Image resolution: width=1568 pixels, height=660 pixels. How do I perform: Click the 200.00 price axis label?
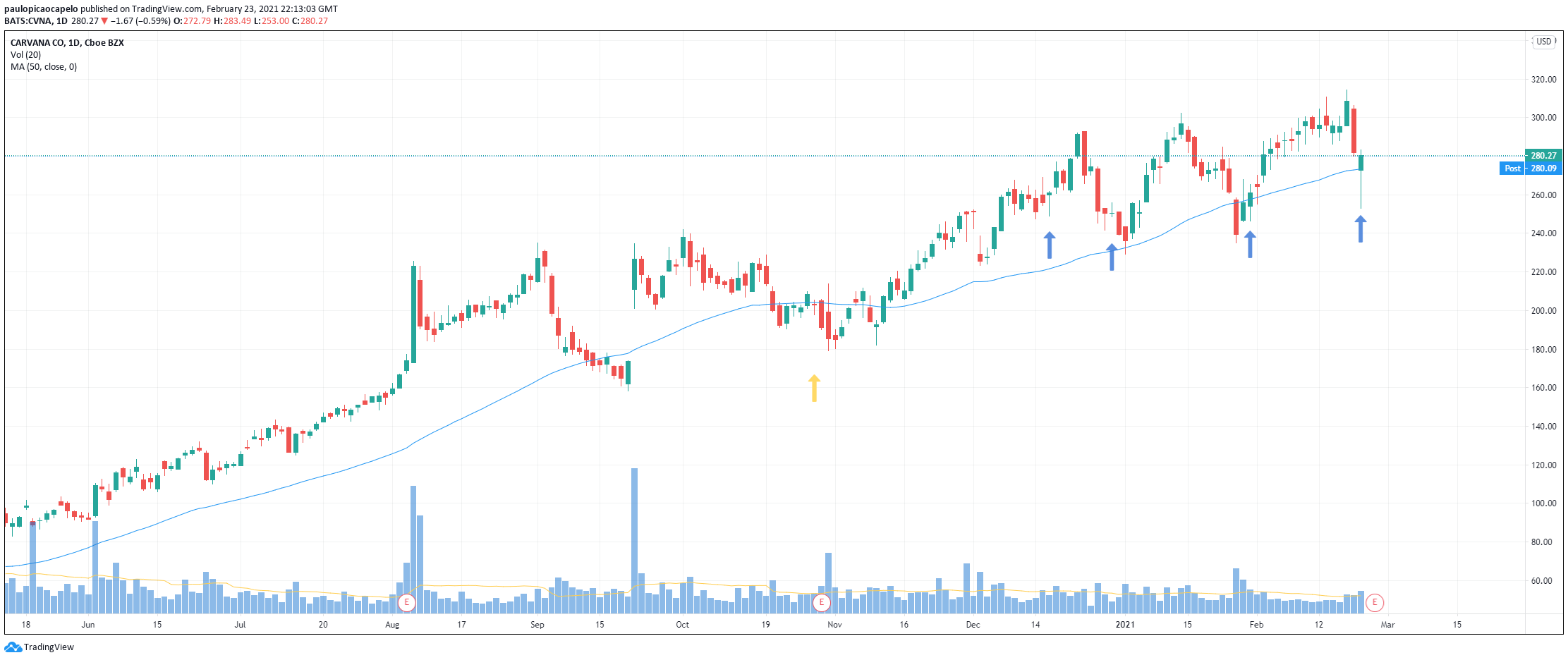pyautogui.click(x=1543, y=311)
